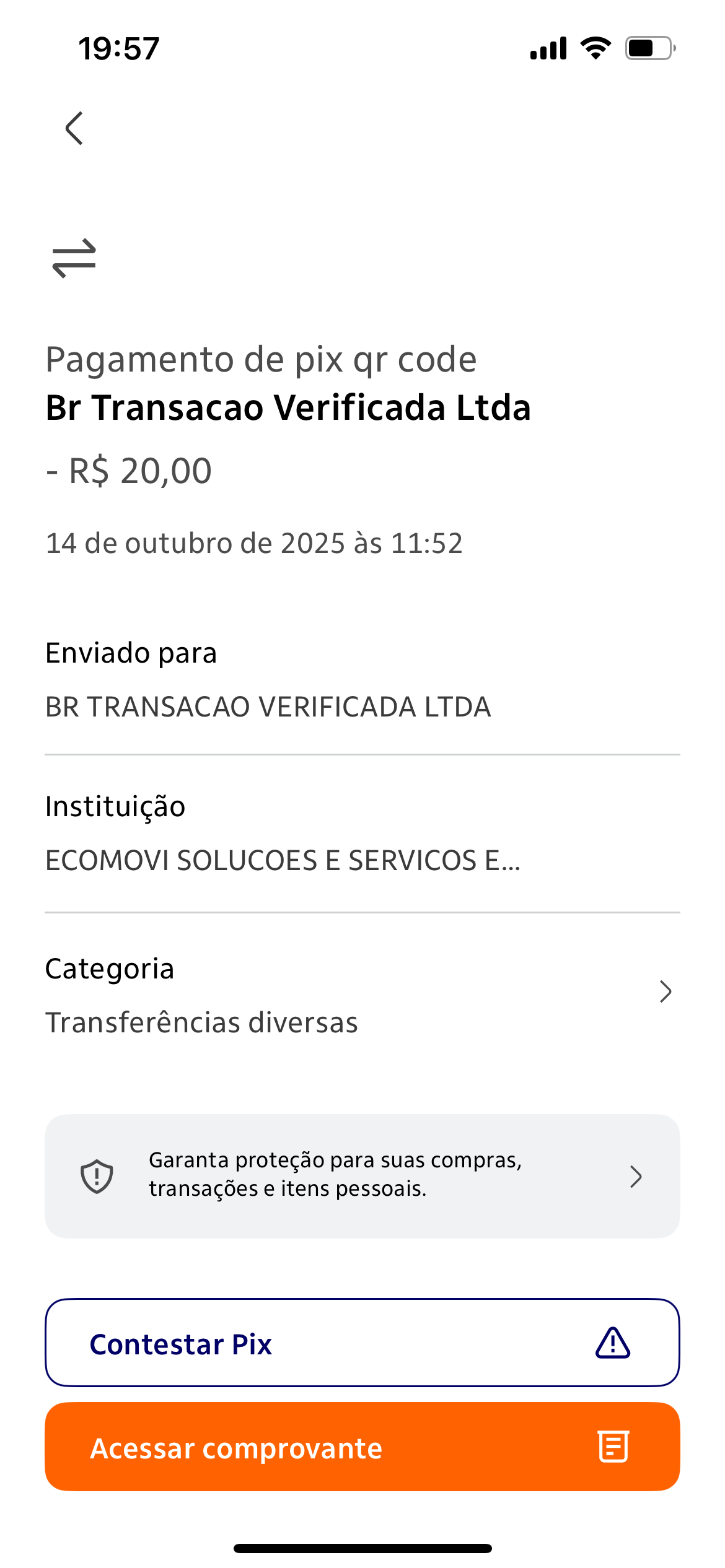Tap the warning triangle icon
725x1568 pixels.
pos(613,1343)
